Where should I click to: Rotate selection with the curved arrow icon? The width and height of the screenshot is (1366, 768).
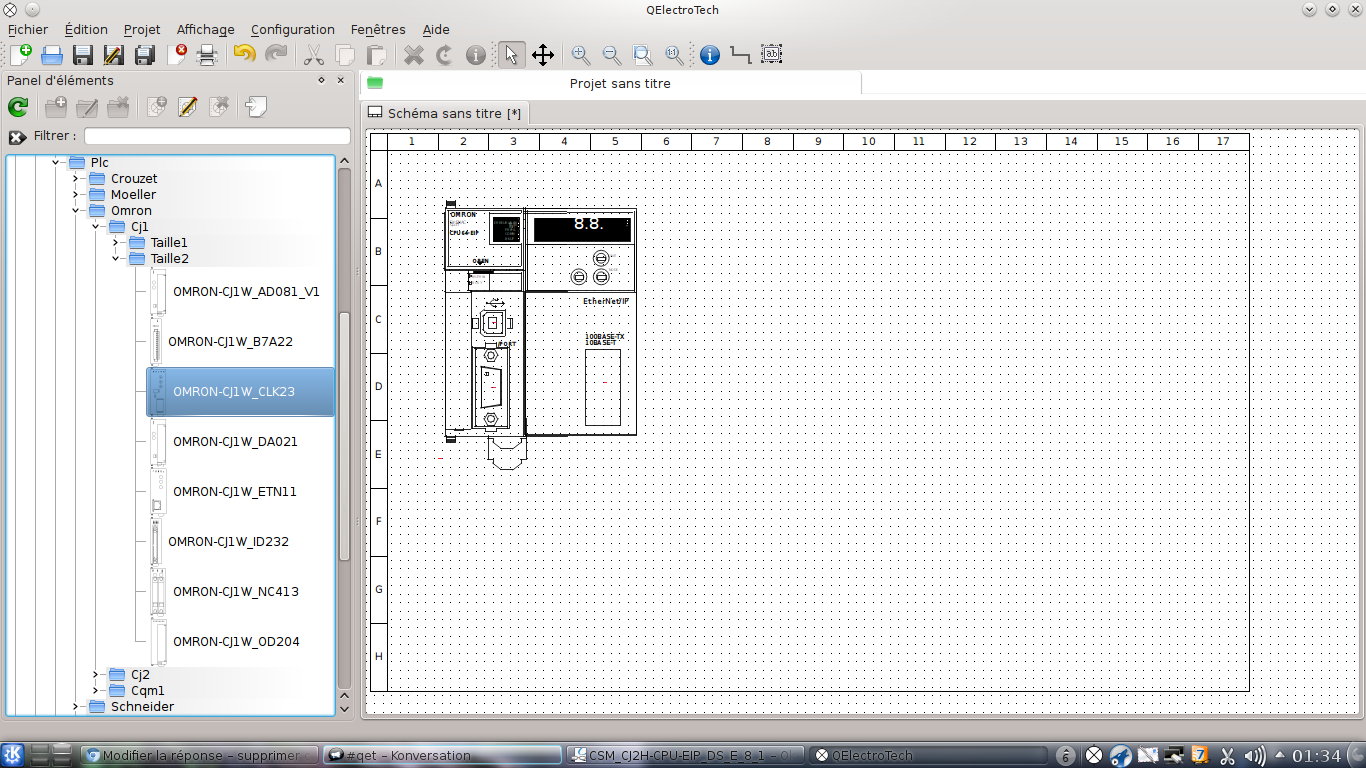[444, 55]
